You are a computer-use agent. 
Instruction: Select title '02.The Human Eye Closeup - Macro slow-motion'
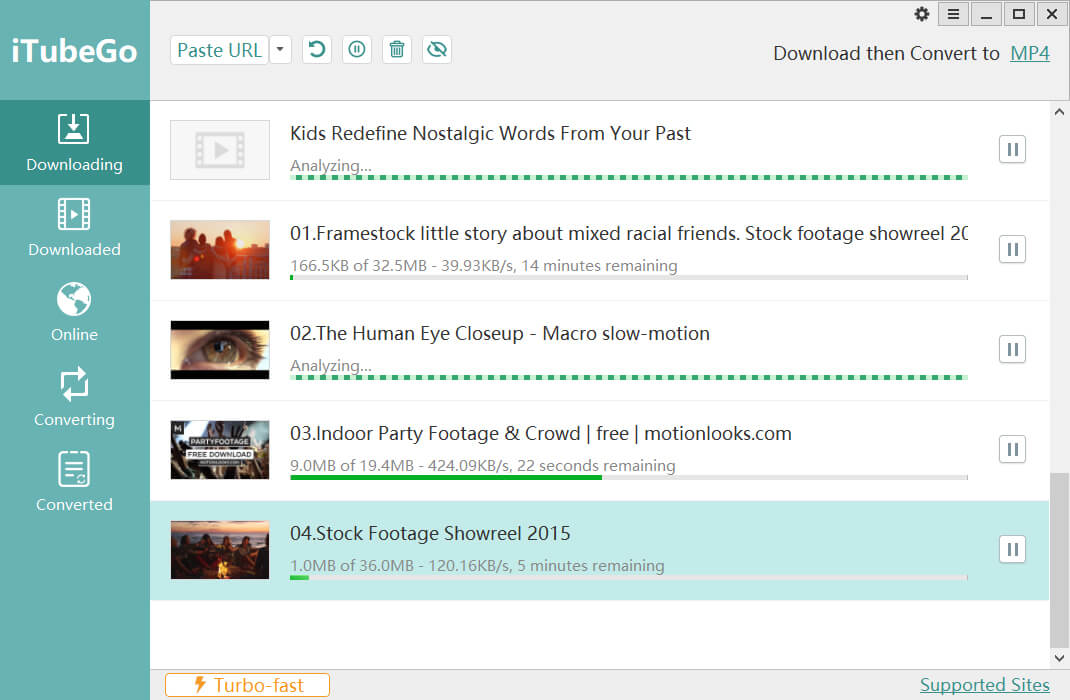click(500, 334)
